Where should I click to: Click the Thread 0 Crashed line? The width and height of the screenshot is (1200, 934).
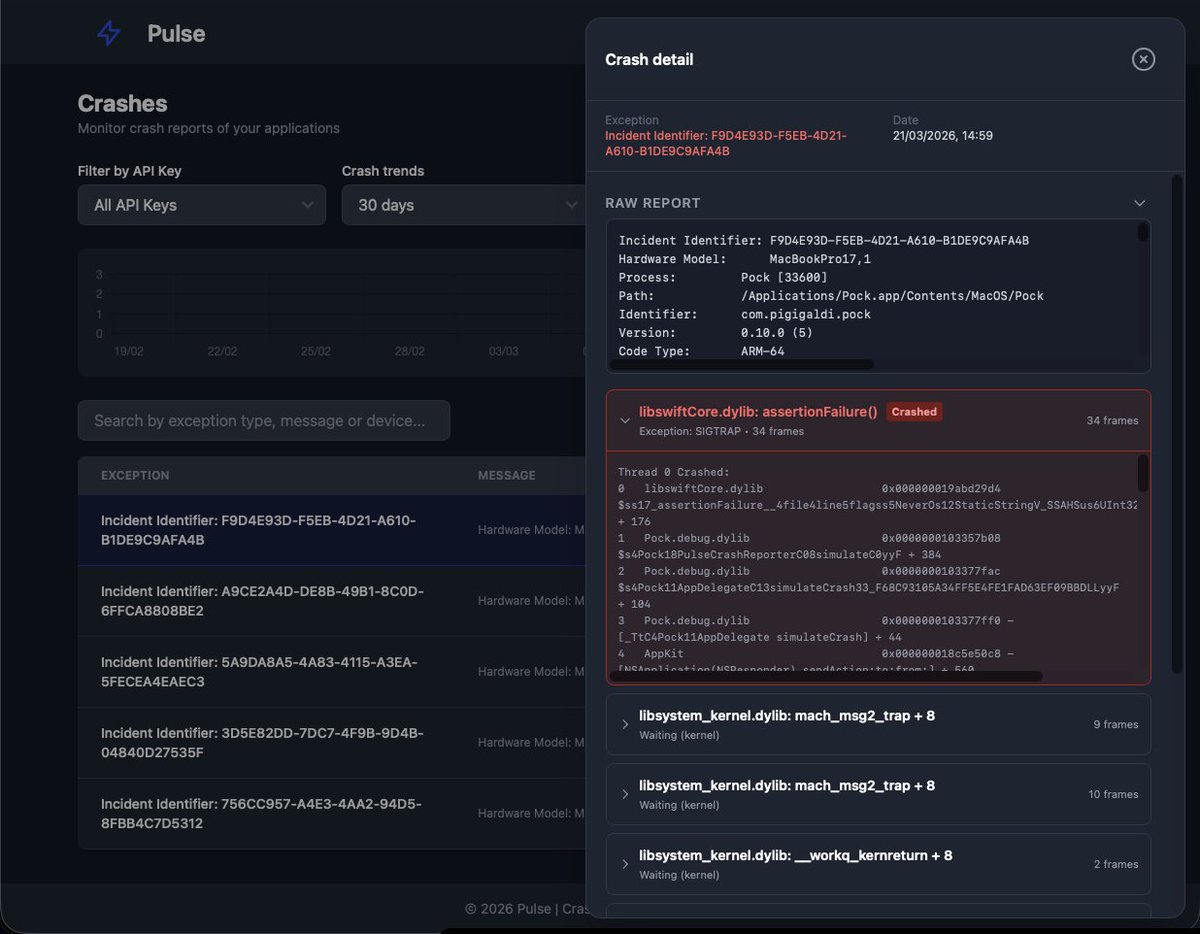point(673,472)
